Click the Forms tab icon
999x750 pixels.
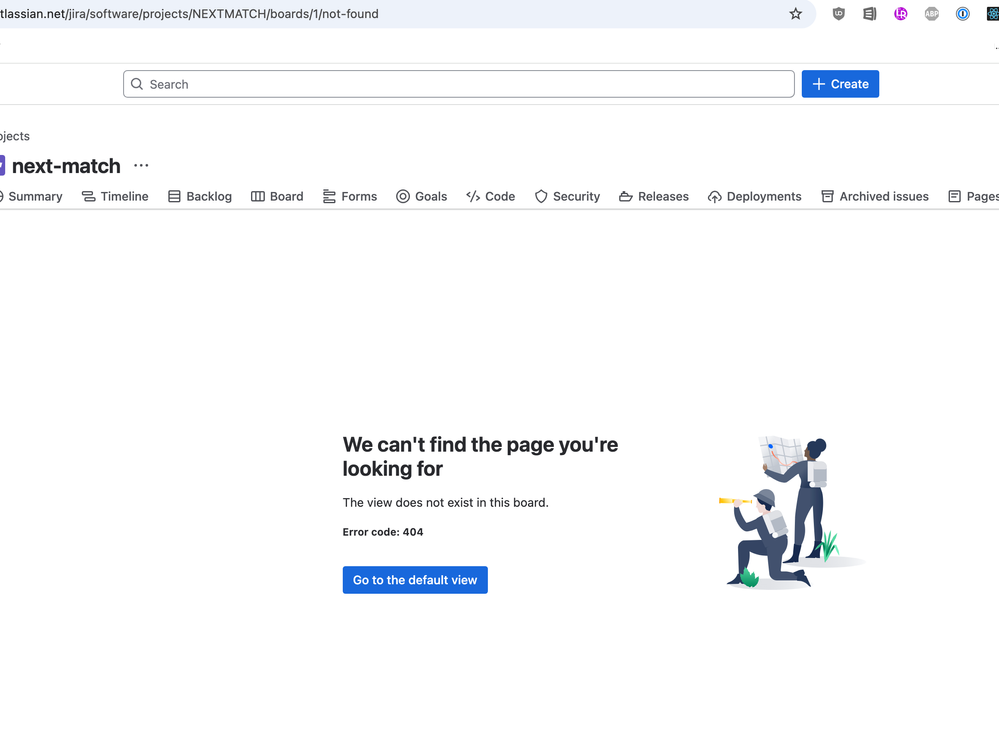[329, 196]
